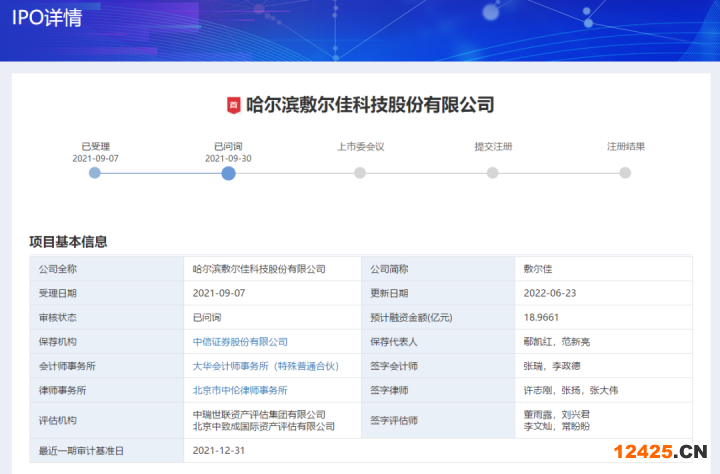
Task: Select the 注册结果 timeline dot
Action: [x=625, y=172]
